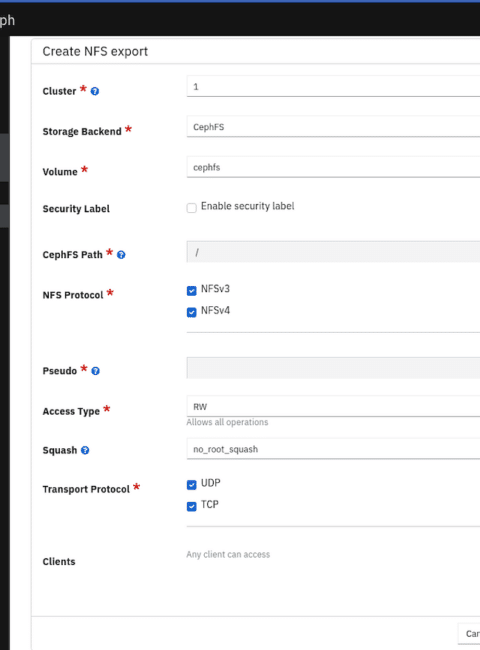Click the Squash help icon
This screenshot has height=650, width=480.
click(85, 450)
